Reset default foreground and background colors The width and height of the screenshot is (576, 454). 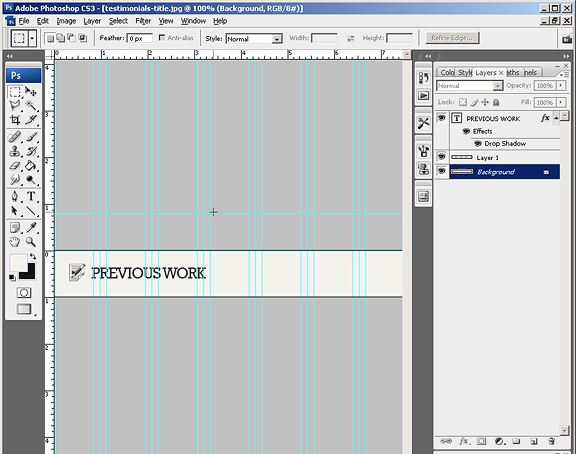(12, 278)
